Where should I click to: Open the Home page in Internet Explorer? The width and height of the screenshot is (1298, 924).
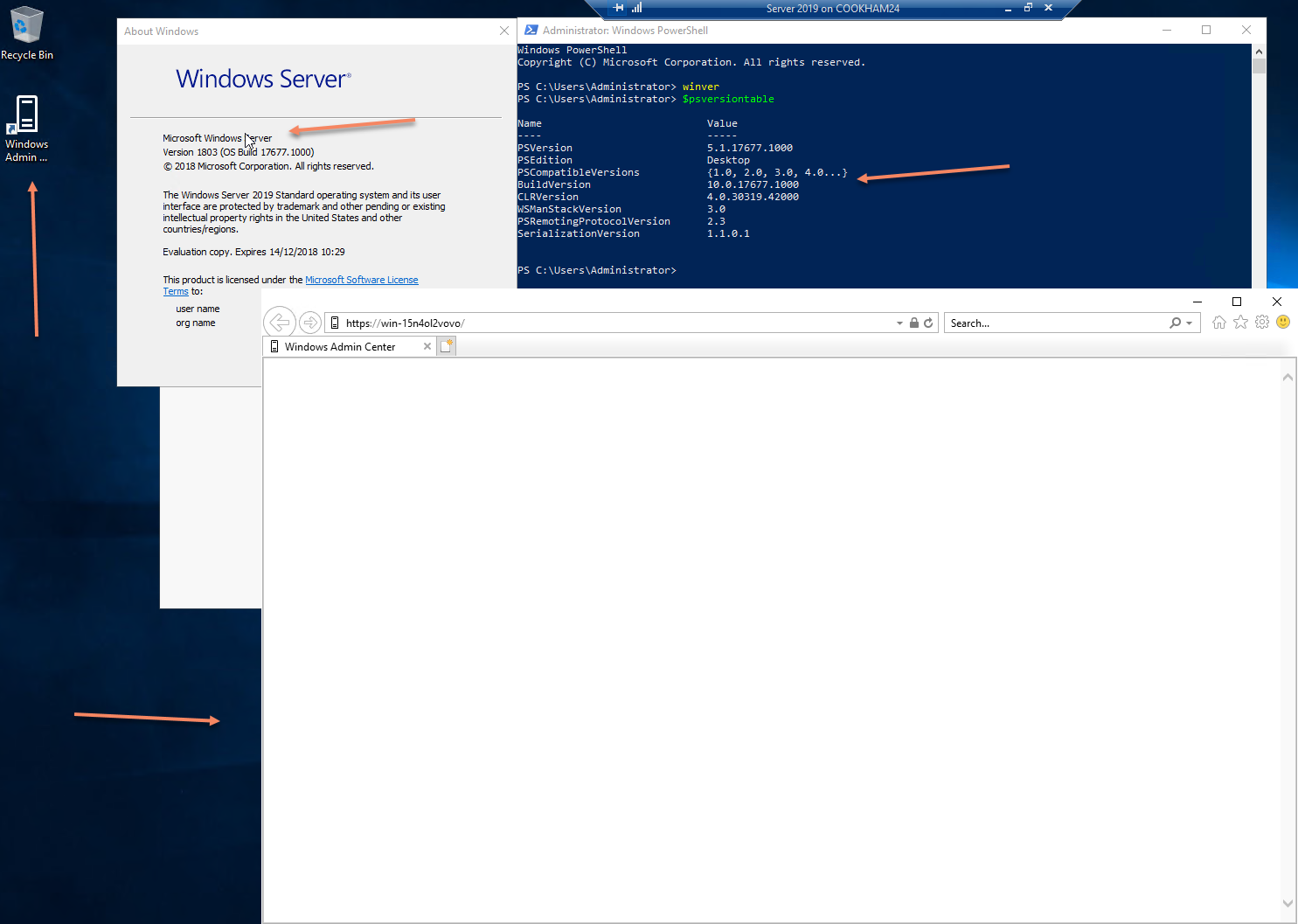(x=1218, y=322)
